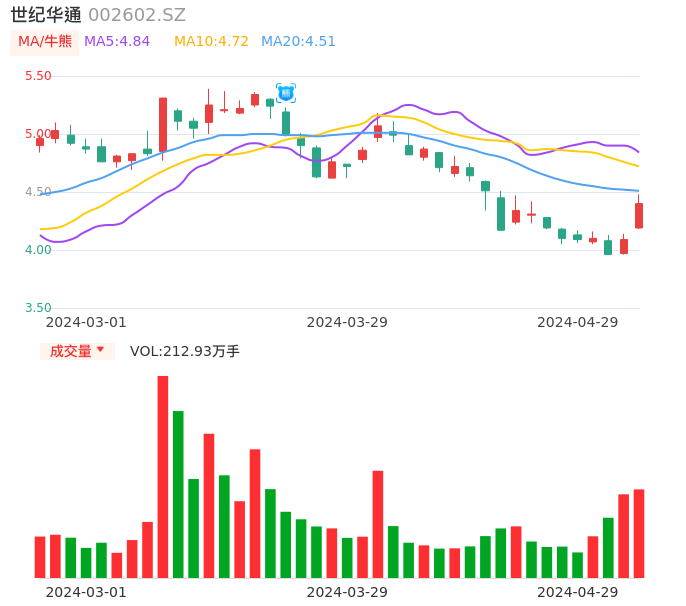Click the stock code 002602.SZ
686x606 pixels.
(137, 15)
